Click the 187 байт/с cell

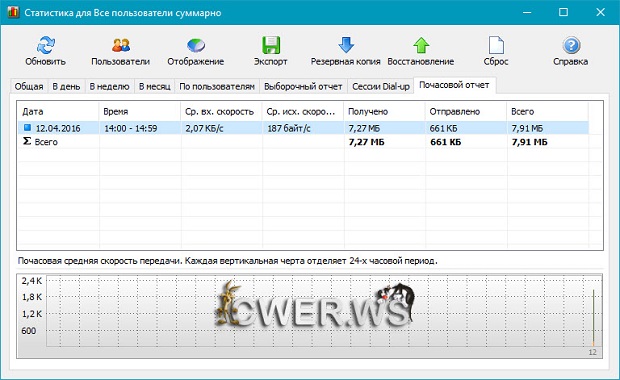(289, 128)
